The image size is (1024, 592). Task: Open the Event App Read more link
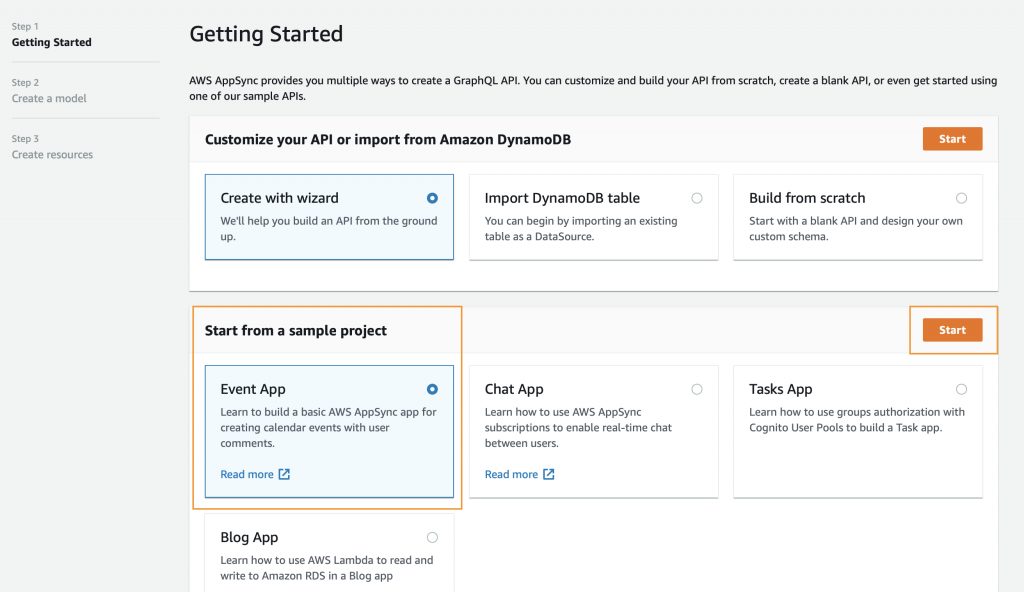click(247, 475)
